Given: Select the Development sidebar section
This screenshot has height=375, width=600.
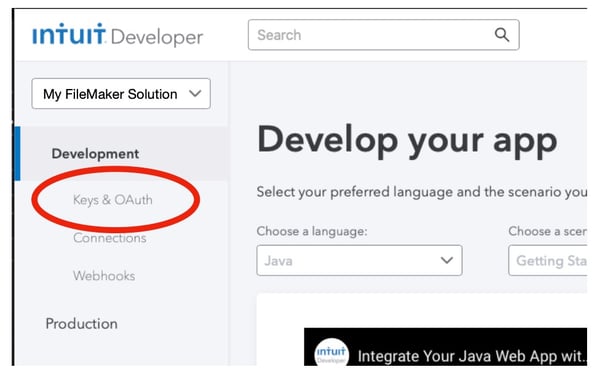Looking at the screenshot, I should 122,153.
